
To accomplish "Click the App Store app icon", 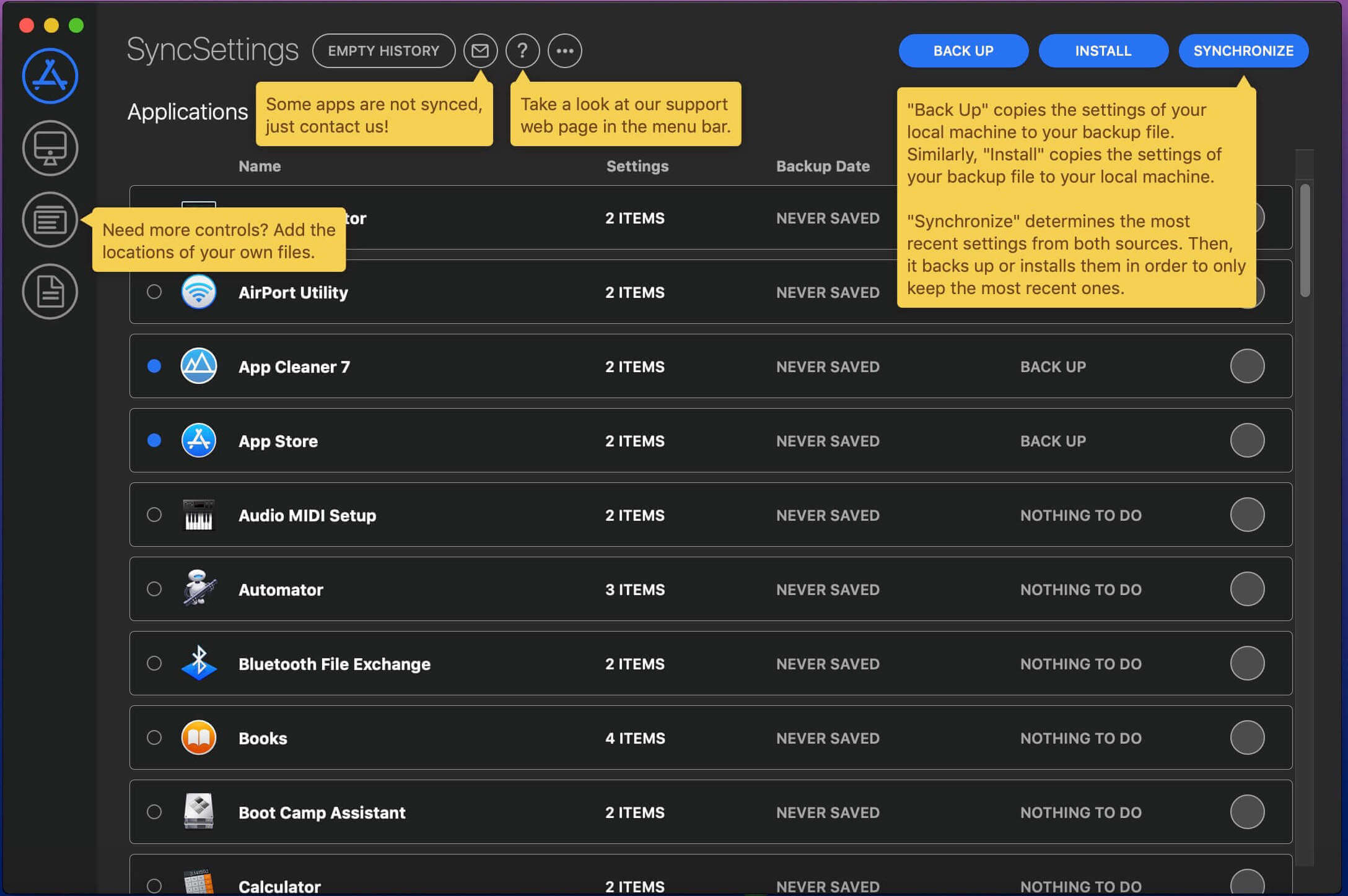I will (x=198, y=440).
